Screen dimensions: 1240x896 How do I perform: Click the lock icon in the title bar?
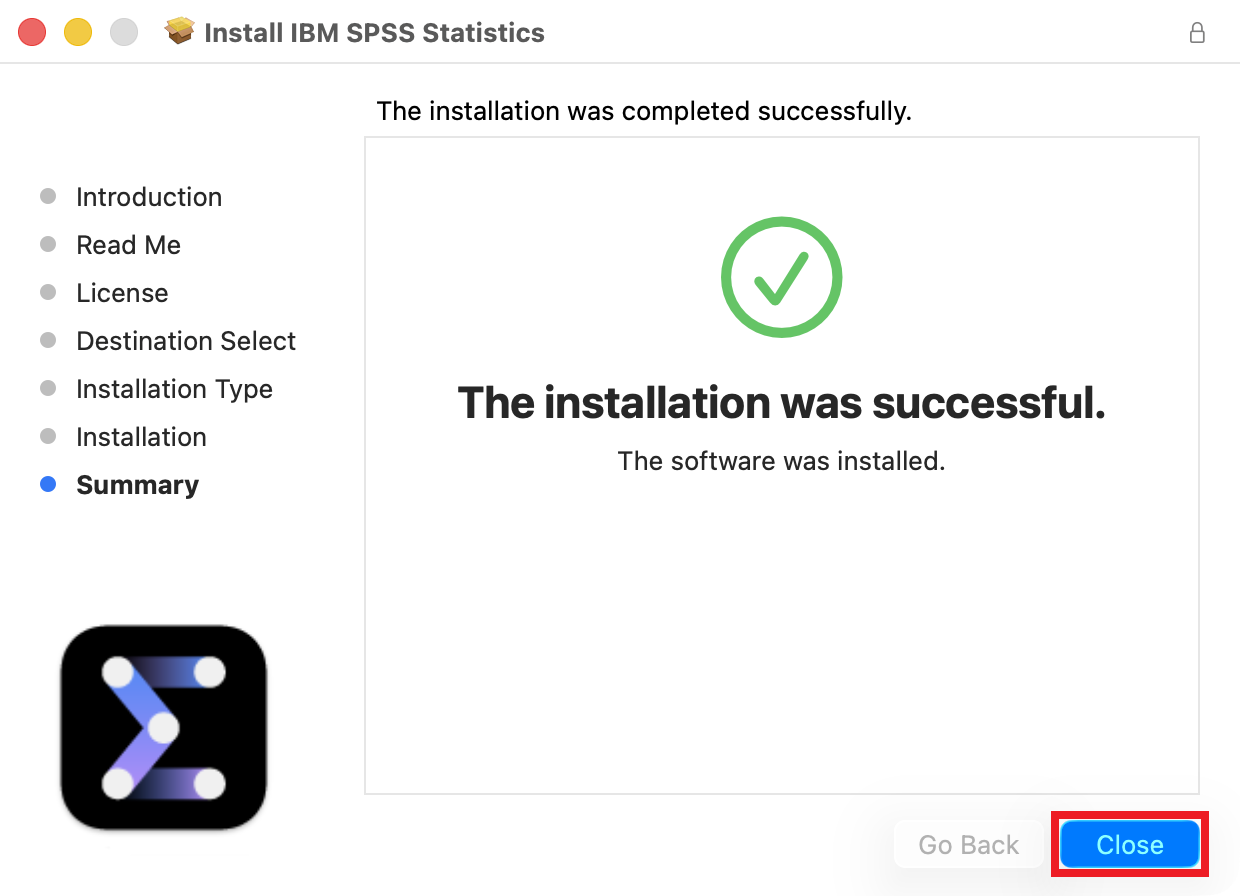point(1196,32)
